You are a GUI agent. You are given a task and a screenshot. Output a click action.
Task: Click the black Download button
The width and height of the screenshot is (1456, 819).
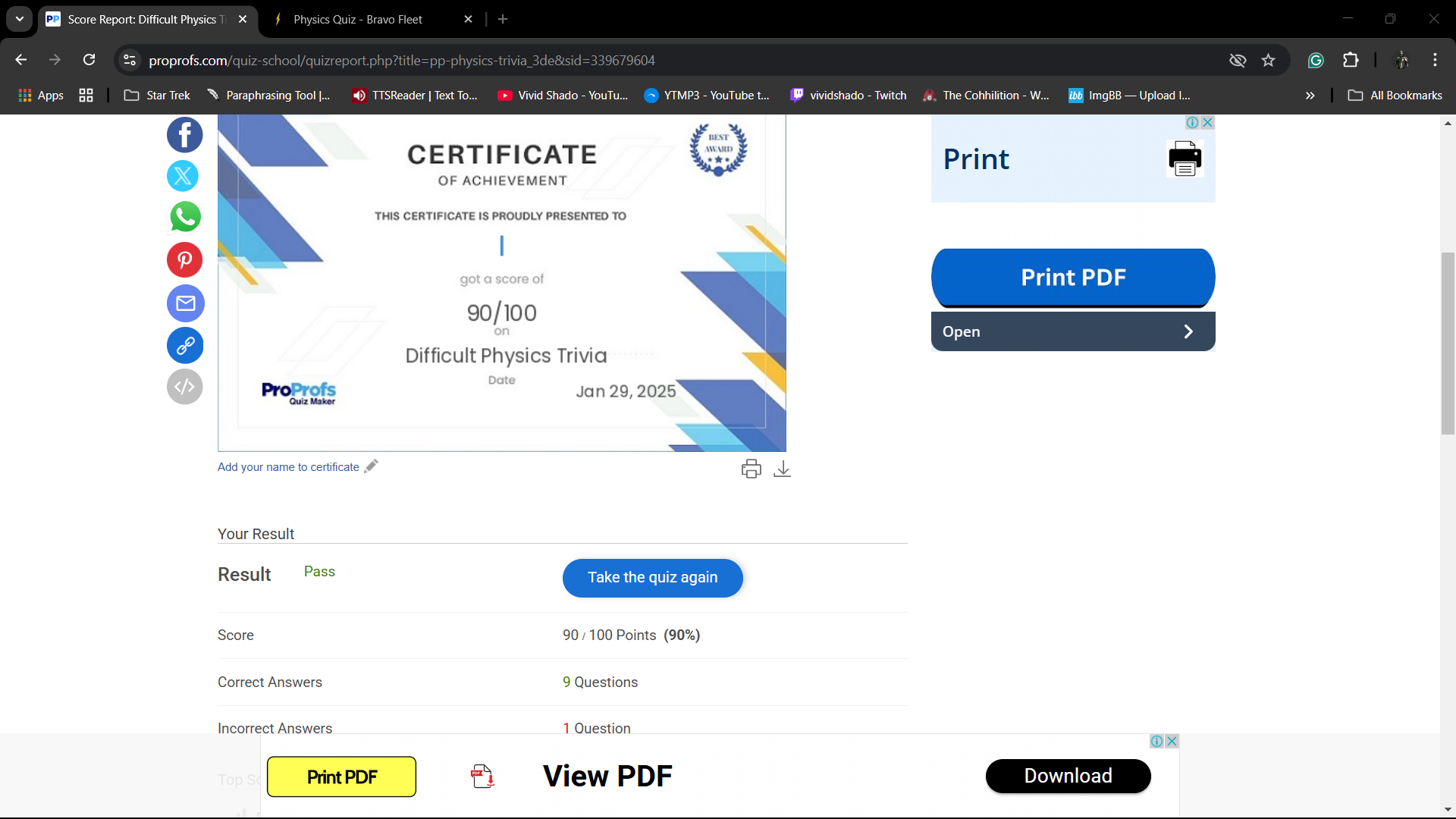pyautogui.click(x=1068, y=776)
